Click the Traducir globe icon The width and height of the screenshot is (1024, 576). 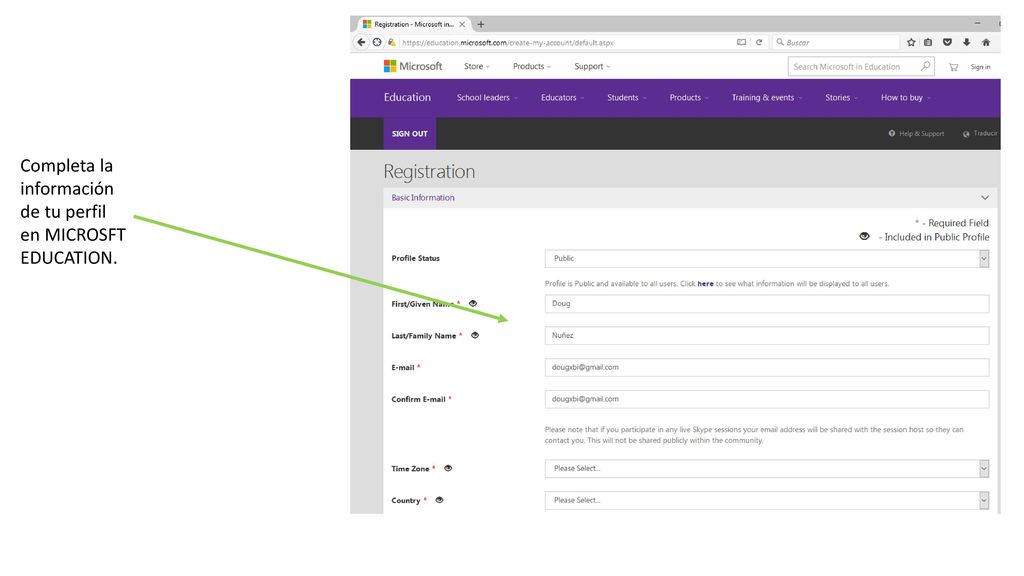tap(966, 134)
